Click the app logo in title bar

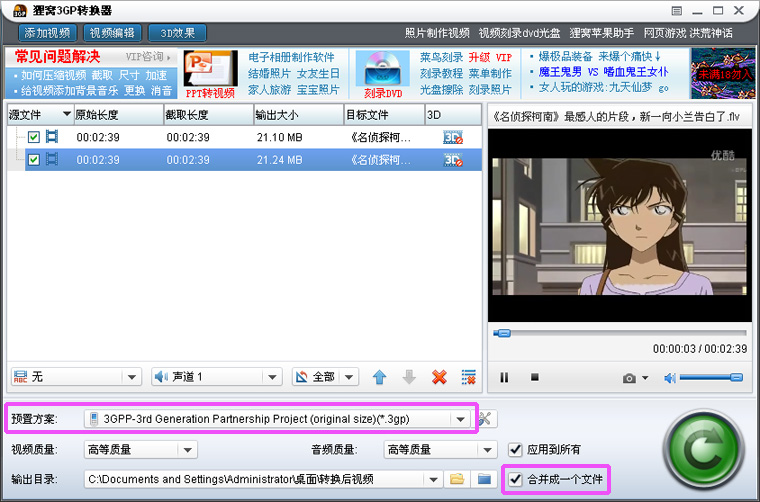point(20,10)
